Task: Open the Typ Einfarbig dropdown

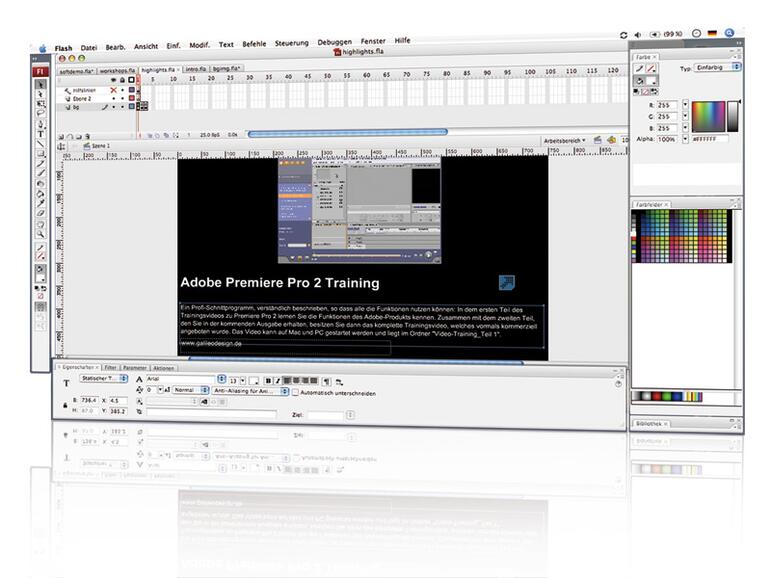Action: coord(717,67)
